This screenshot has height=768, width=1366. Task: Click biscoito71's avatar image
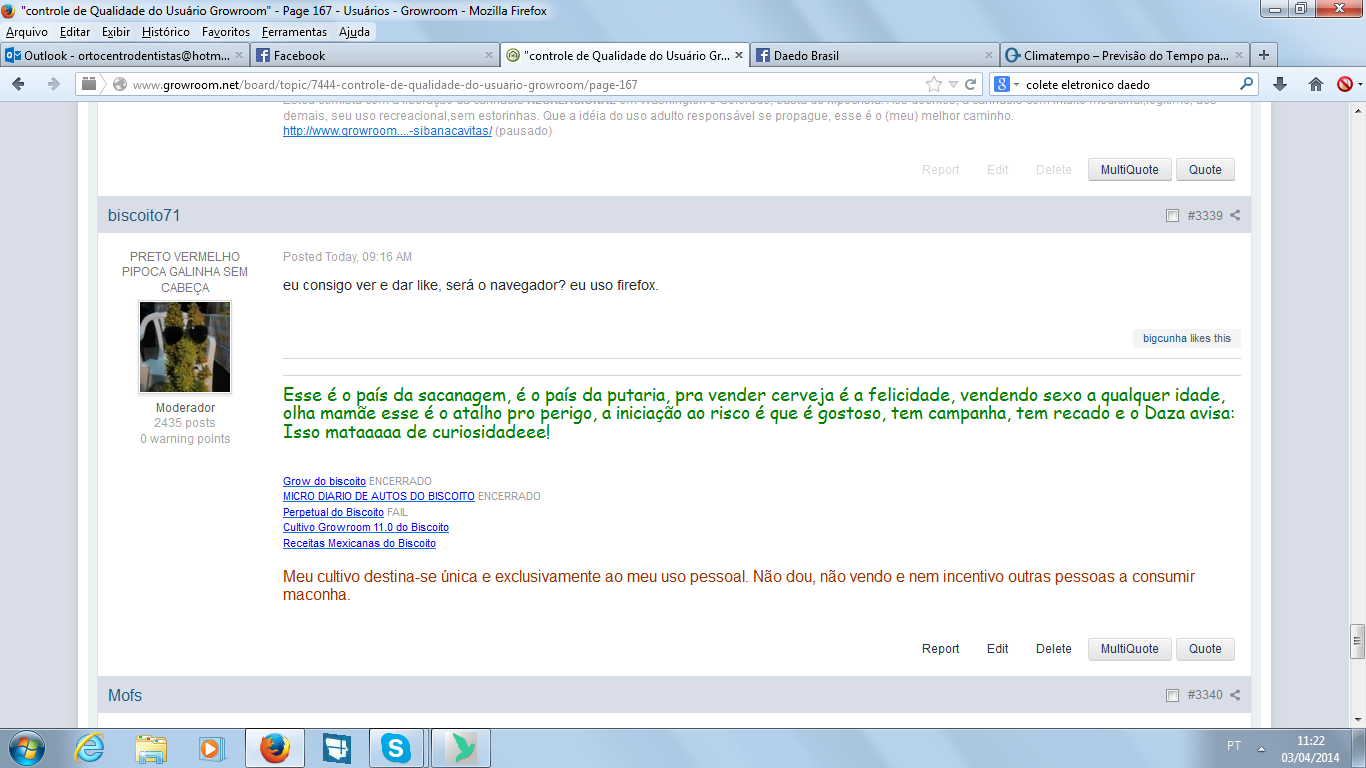point(185,347)
